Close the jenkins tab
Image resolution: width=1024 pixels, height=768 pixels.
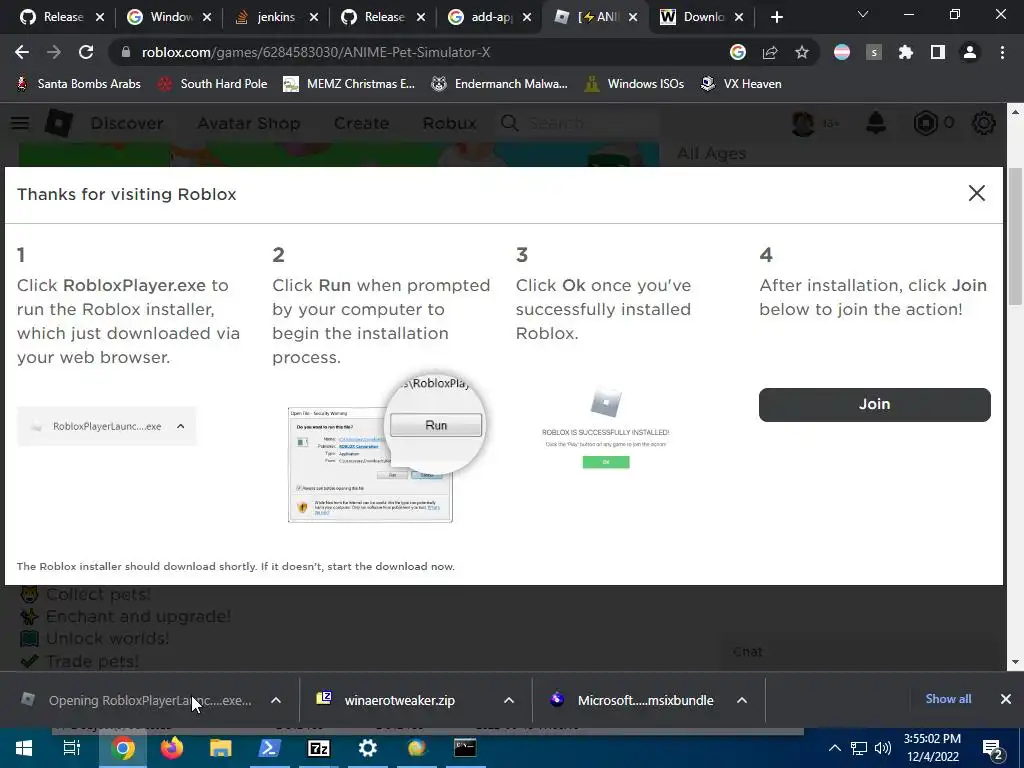(314, 17)
